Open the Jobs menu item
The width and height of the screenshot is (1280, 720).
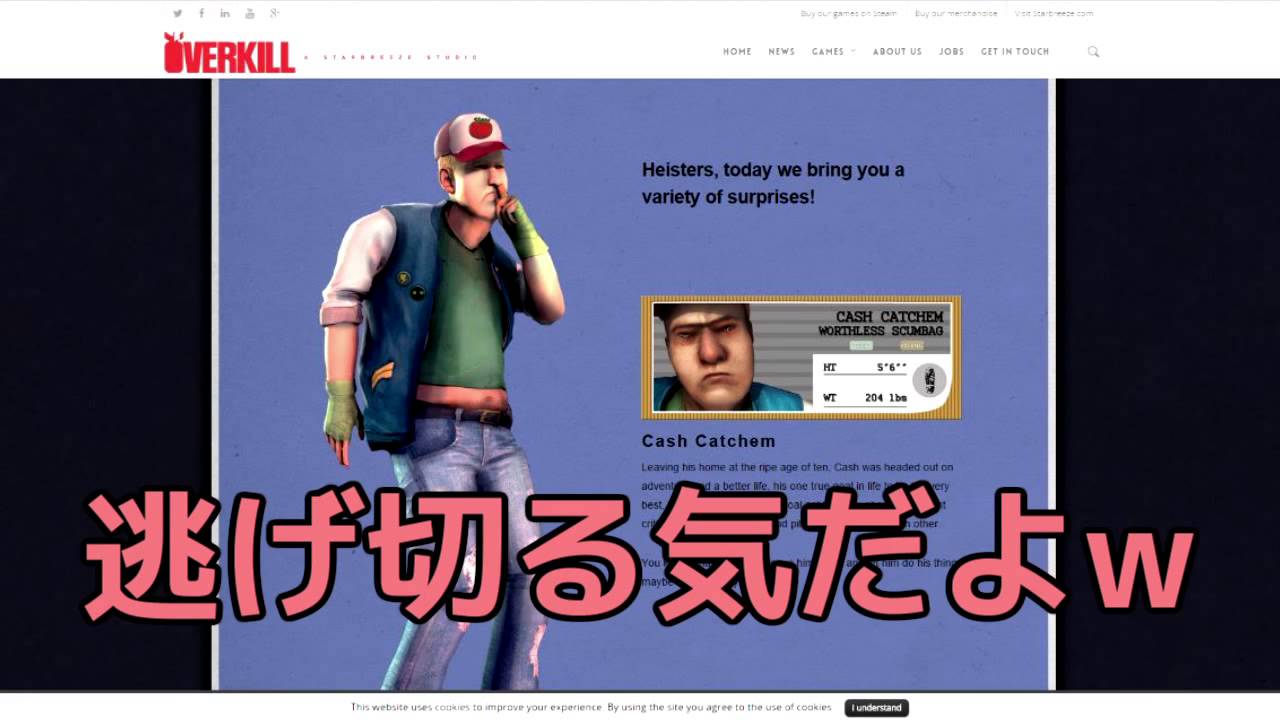951,52
